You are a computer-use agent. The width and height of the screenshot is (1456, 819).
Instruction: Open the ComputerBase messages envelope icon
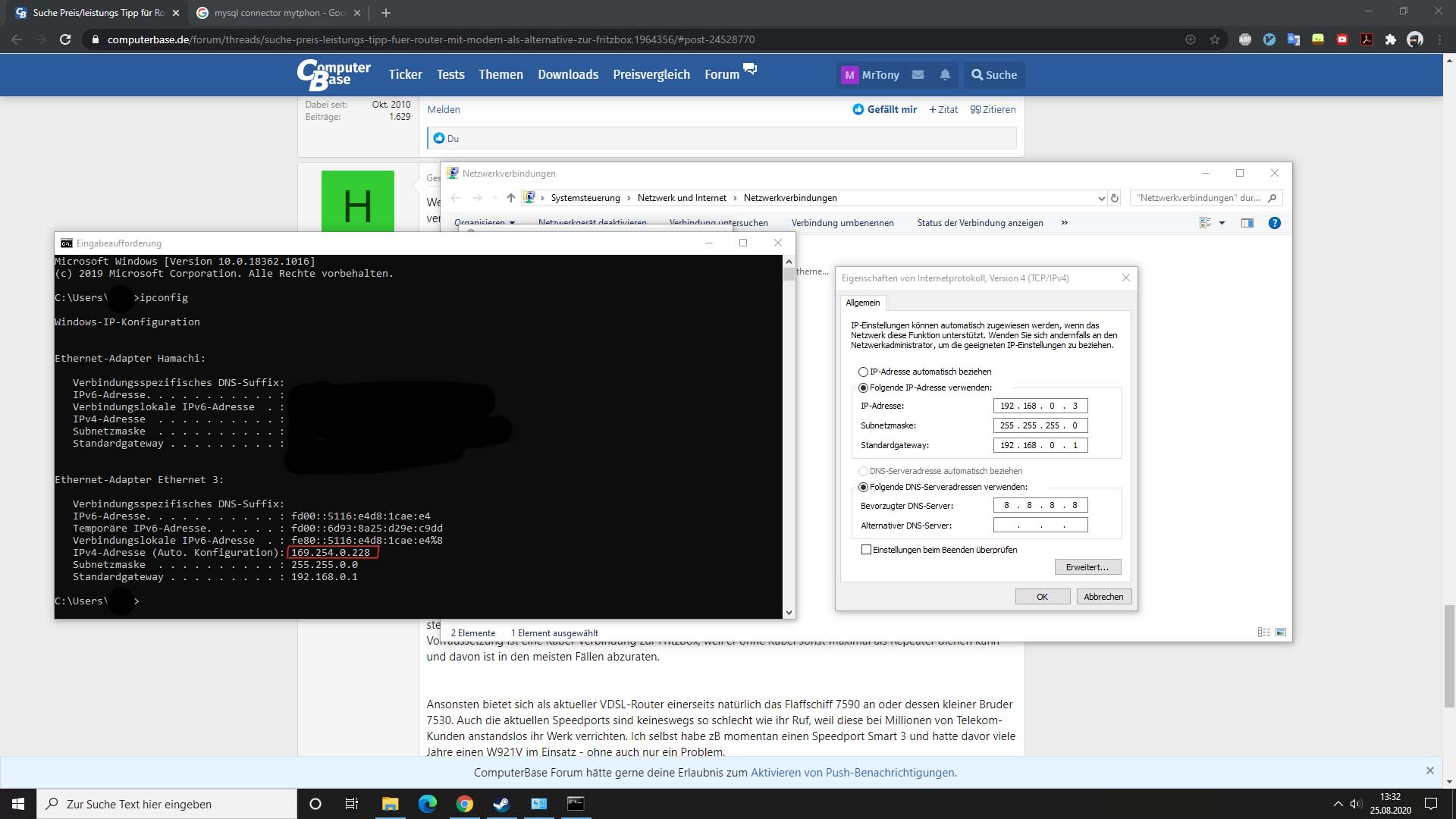coord(918,74)
